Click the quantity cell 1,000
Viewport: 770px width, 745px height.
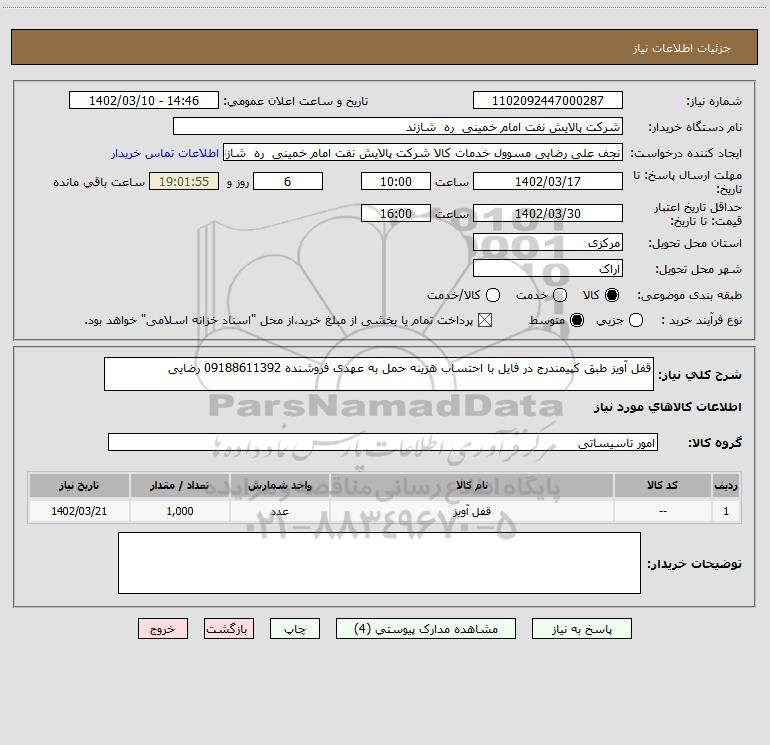click(x=179, y=511)
